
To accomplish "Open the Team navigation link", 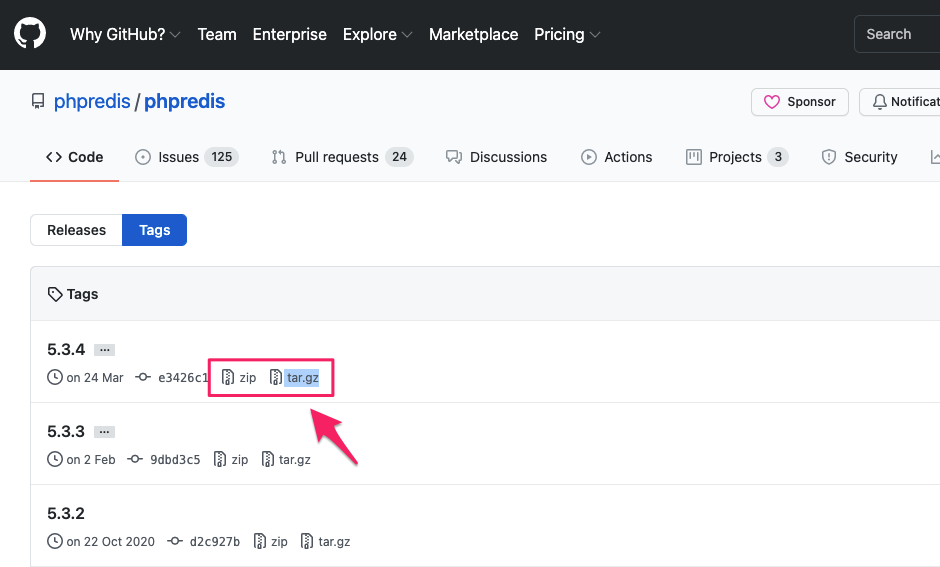I will [217, 34].
